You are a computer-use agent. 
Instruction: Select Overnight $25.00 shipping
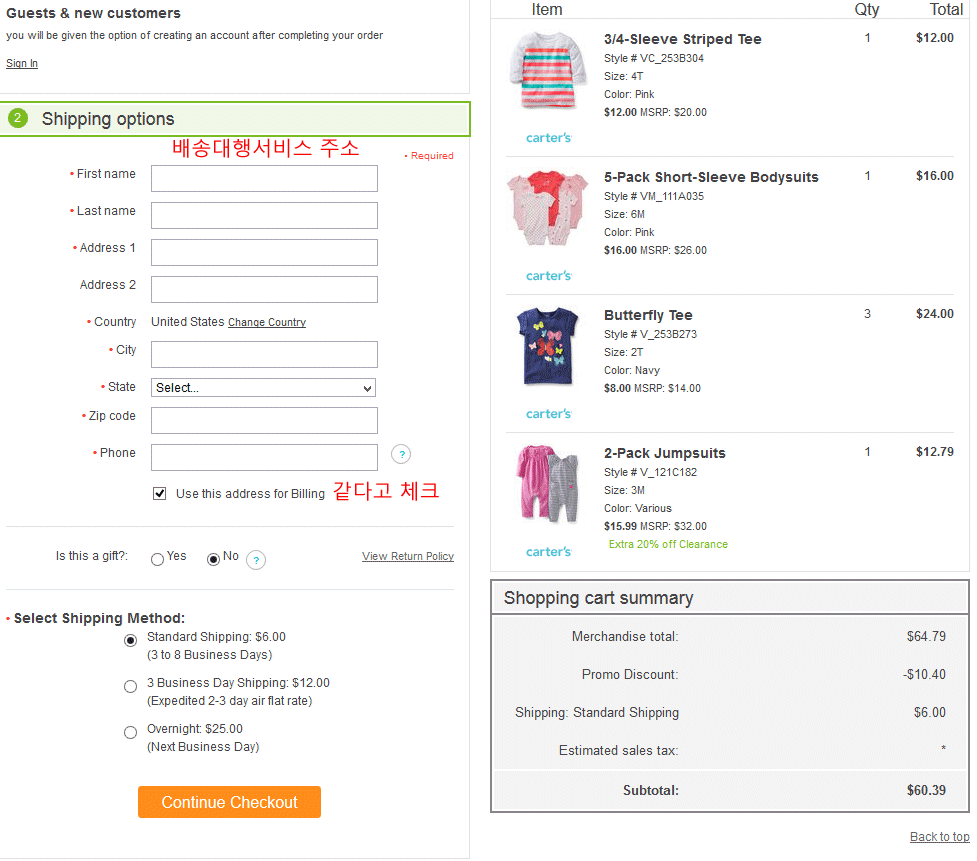click(131, 733)
